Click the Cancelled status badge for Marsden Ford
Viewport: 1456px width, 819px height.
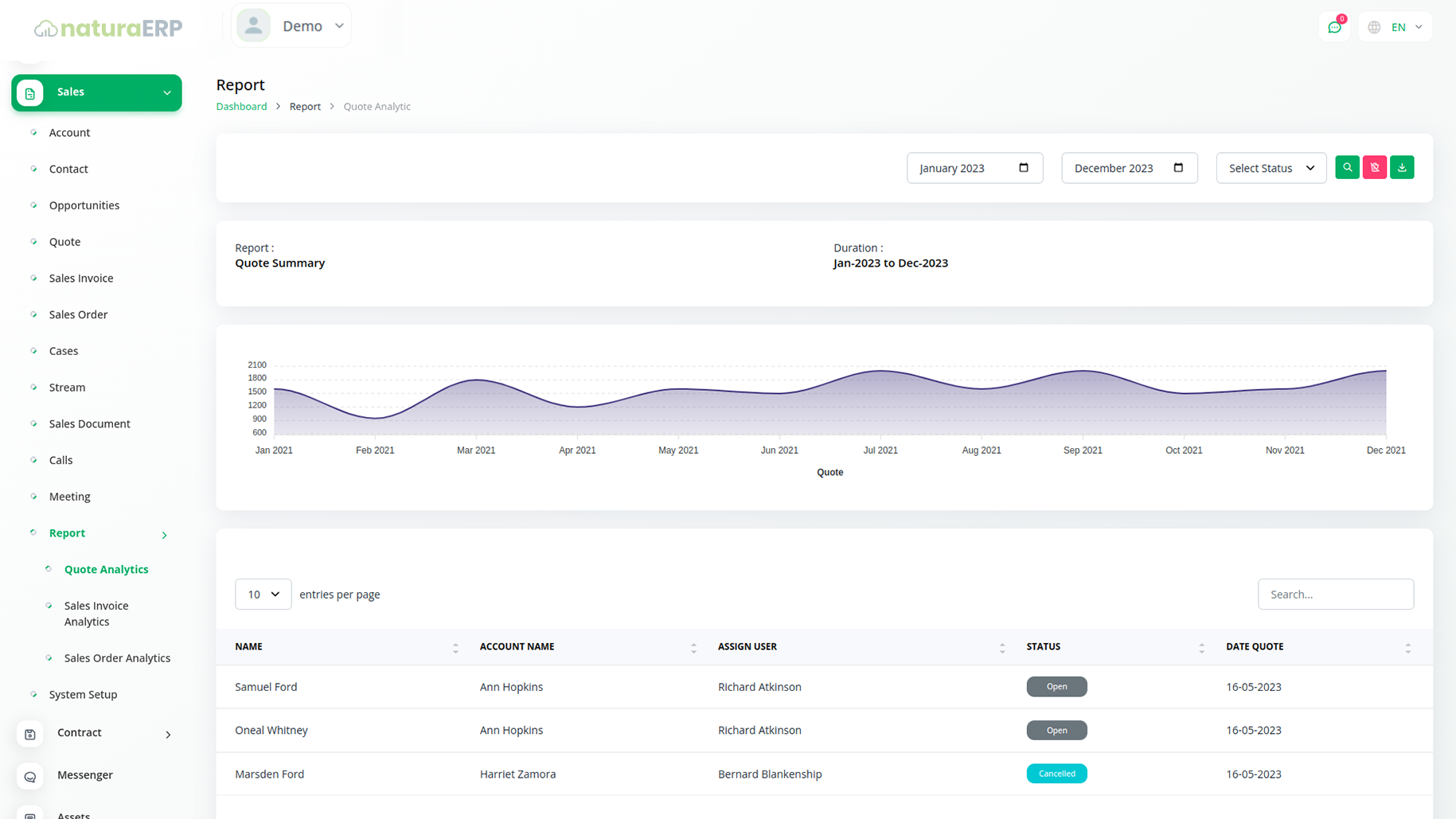coord(1056,774)
